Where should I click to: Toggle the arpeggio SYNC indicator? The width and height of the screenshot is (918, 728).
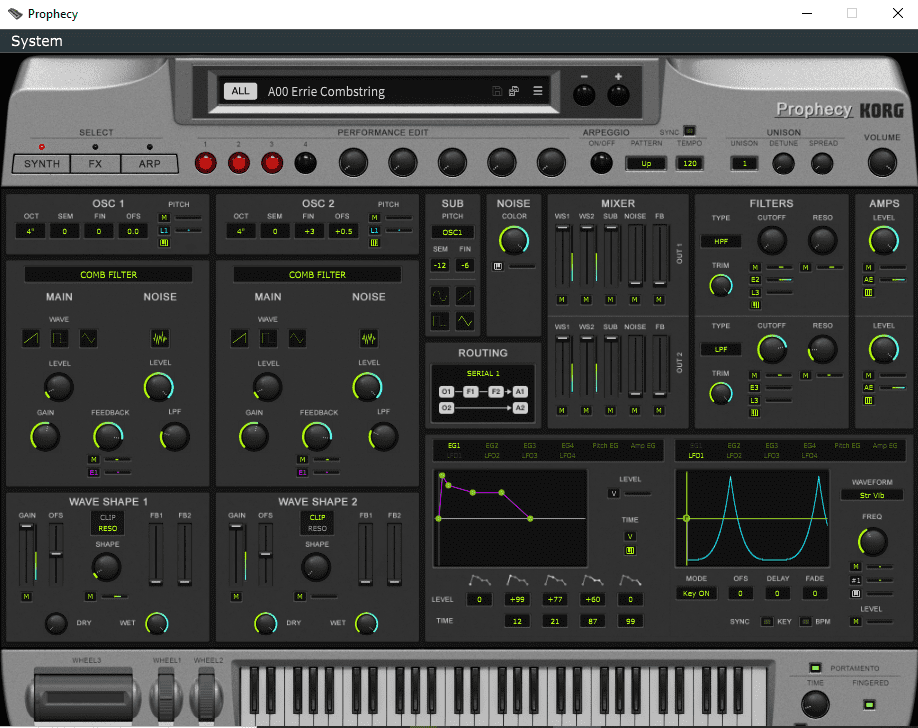(690, 131)
